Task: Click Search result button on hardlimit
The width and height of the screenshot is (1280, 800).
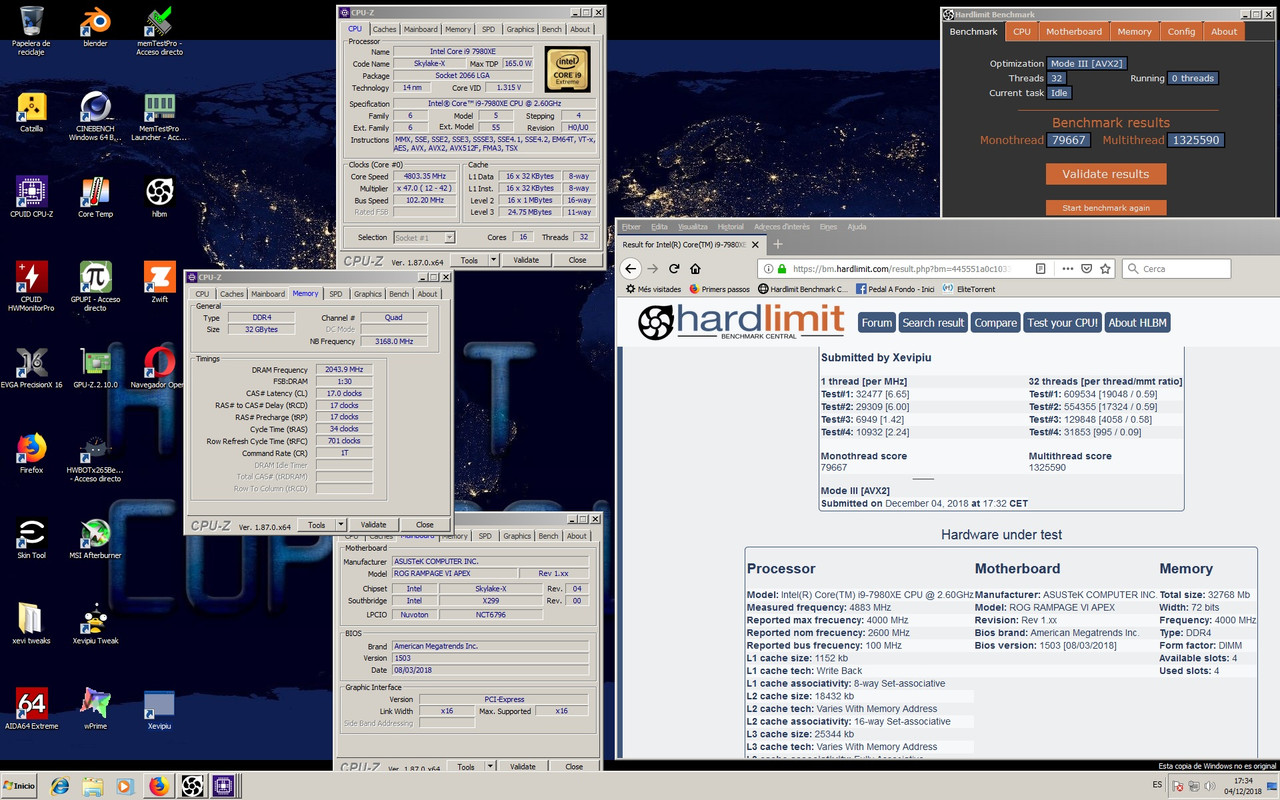Action: click(x=933, y=323)
